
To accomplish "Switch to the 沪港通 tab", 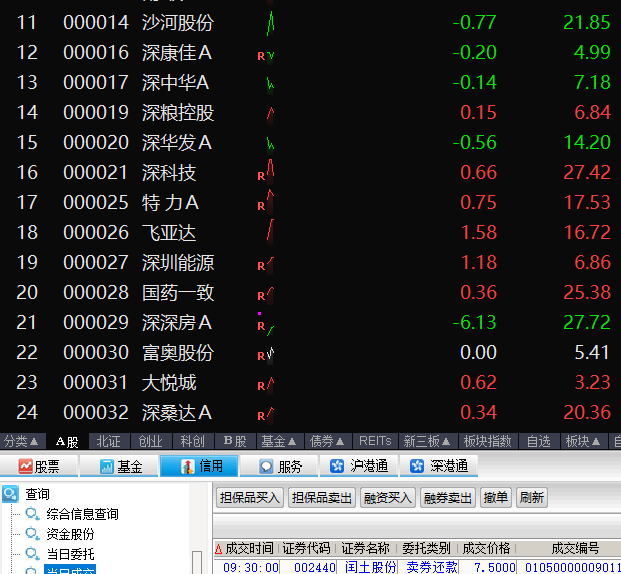I will click(x=359, y=466).
